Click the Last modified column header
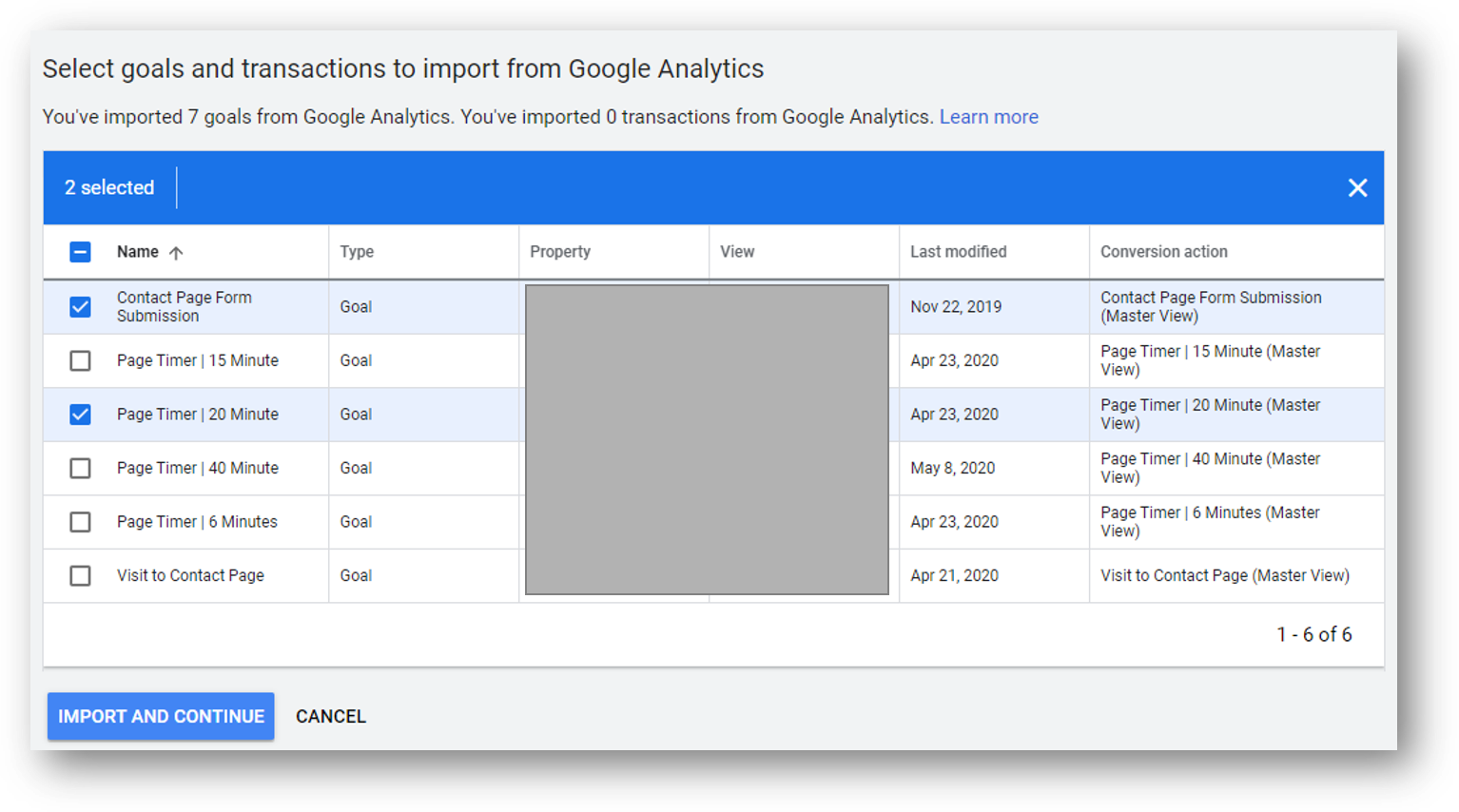Image resolution: width=1459 pixels, height=812 pixels. (958, 252)
